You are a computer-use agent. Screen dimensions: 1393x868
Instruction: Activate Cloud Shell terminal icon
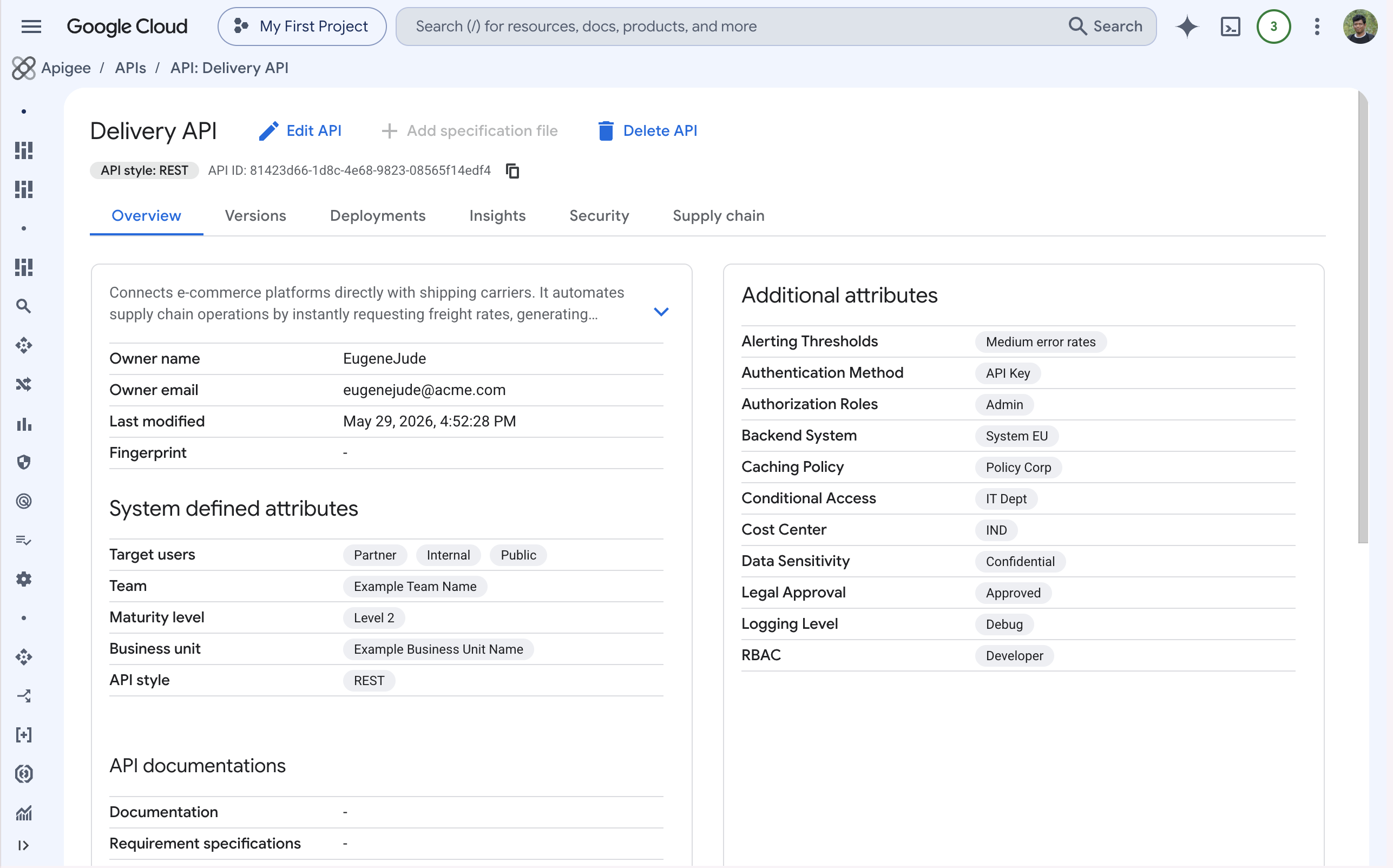point(1230,27)
